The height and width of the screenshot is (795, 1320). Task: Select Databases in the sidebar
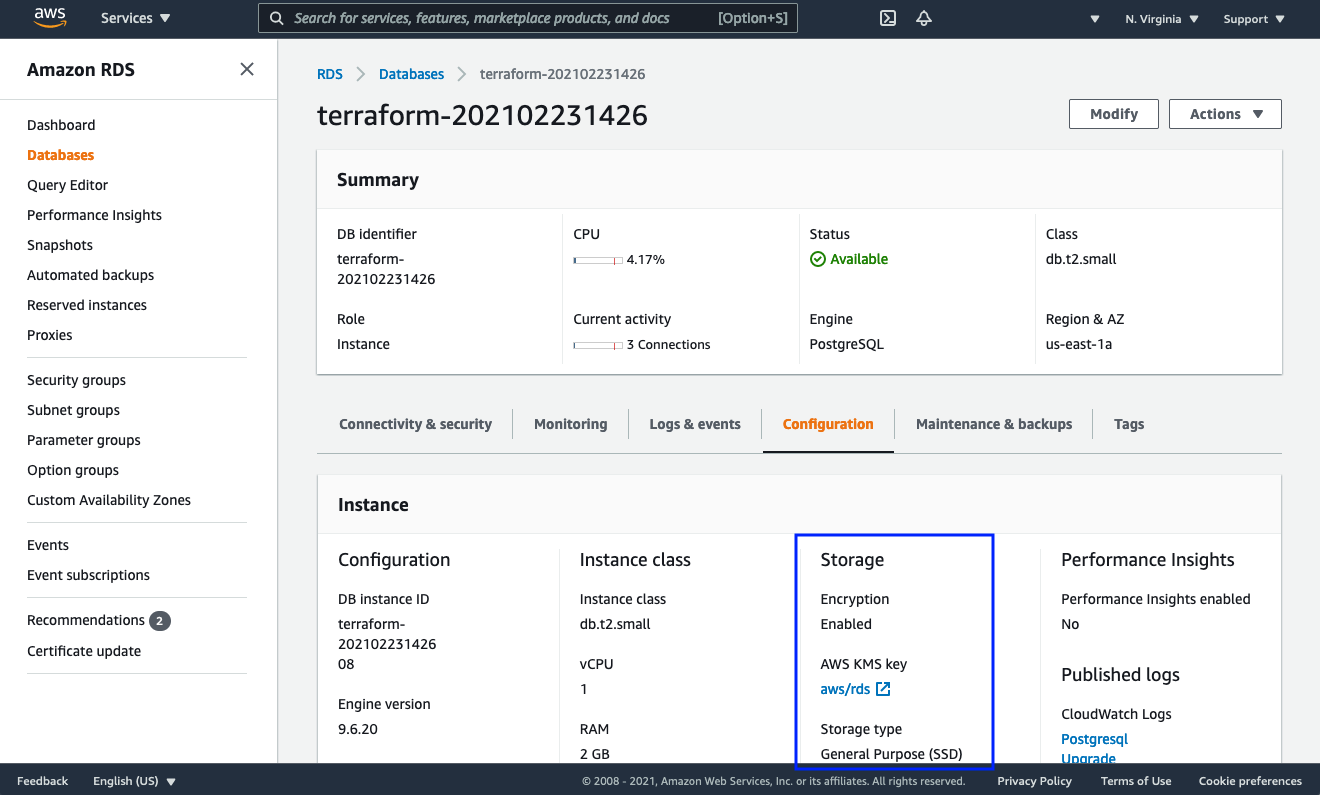[x=60, y=155]
